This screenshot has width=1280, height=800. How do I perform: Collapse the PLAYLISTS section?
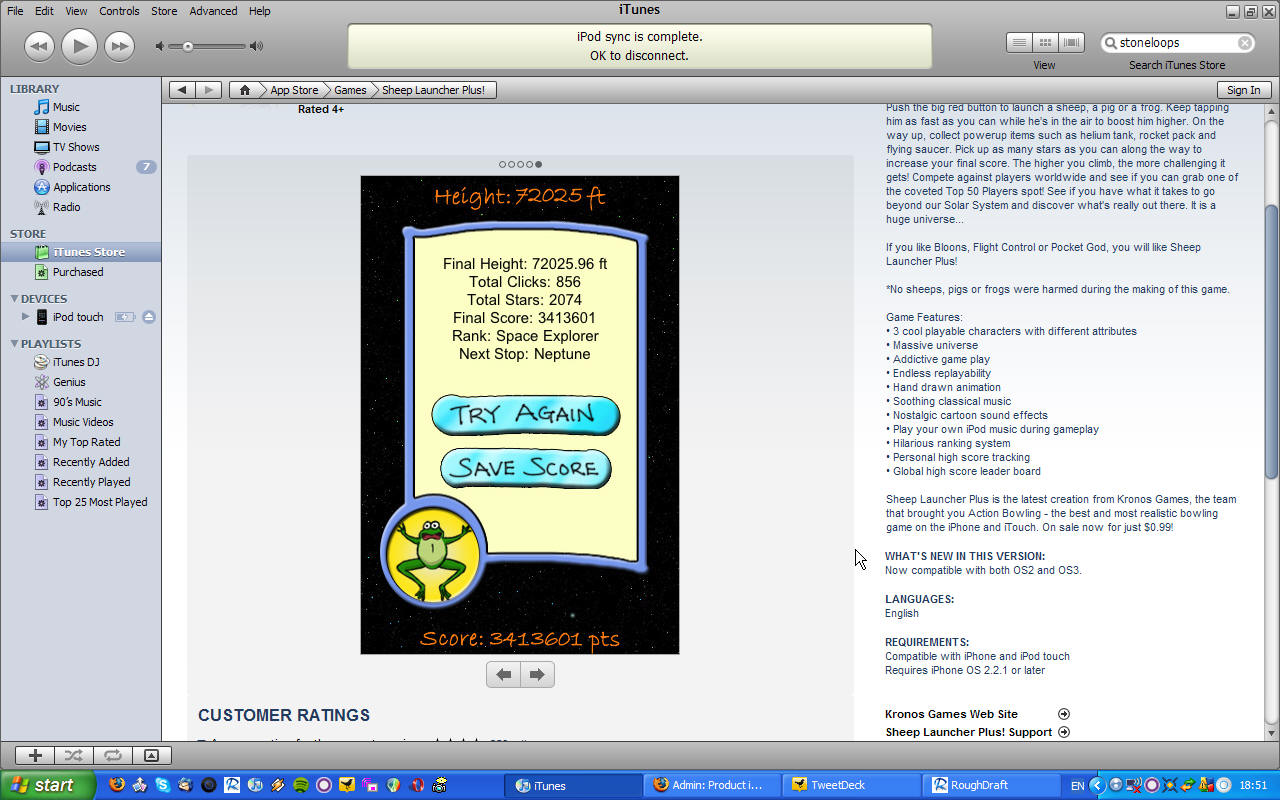14,344
